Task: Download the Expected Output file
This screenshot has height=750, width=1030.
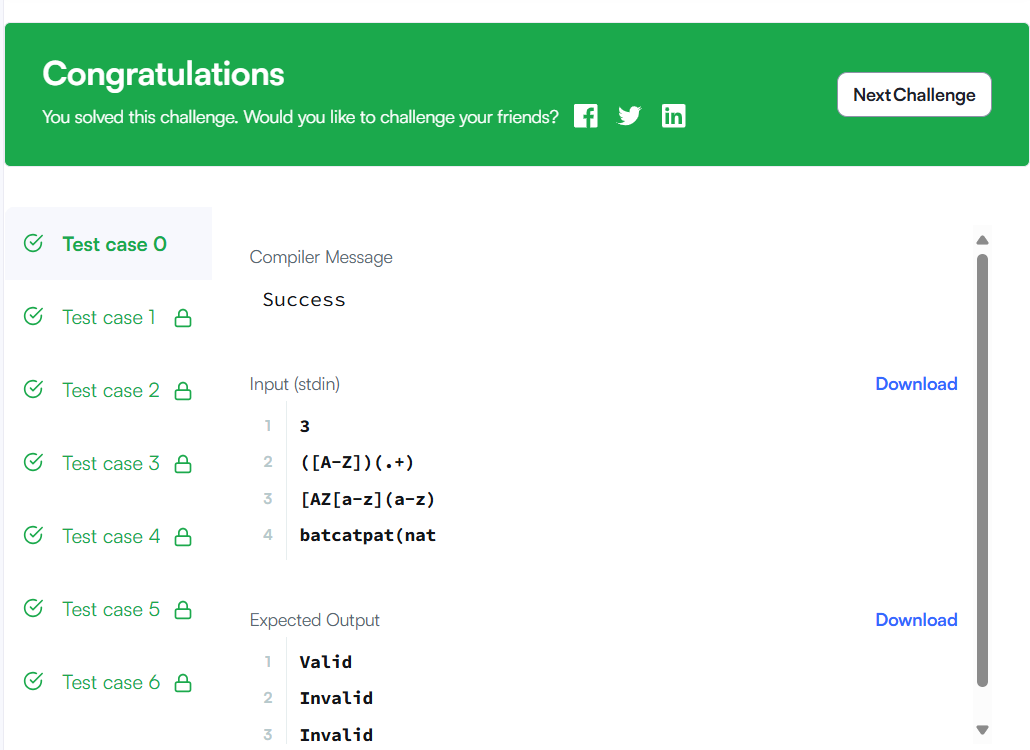Action: (x=916, y=619)
